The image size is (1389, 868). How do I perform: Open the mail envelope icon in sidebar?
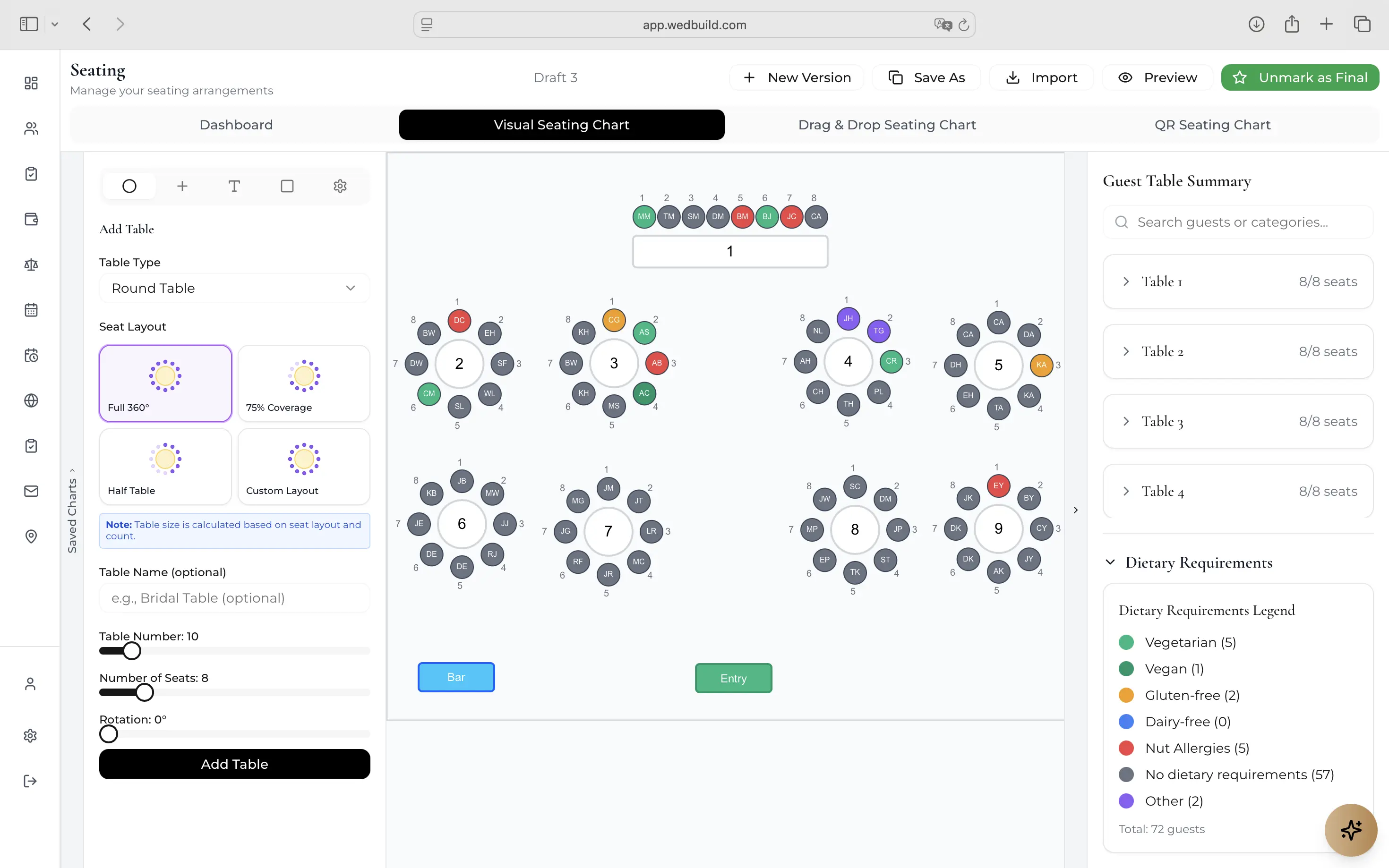tap(31, 492)
